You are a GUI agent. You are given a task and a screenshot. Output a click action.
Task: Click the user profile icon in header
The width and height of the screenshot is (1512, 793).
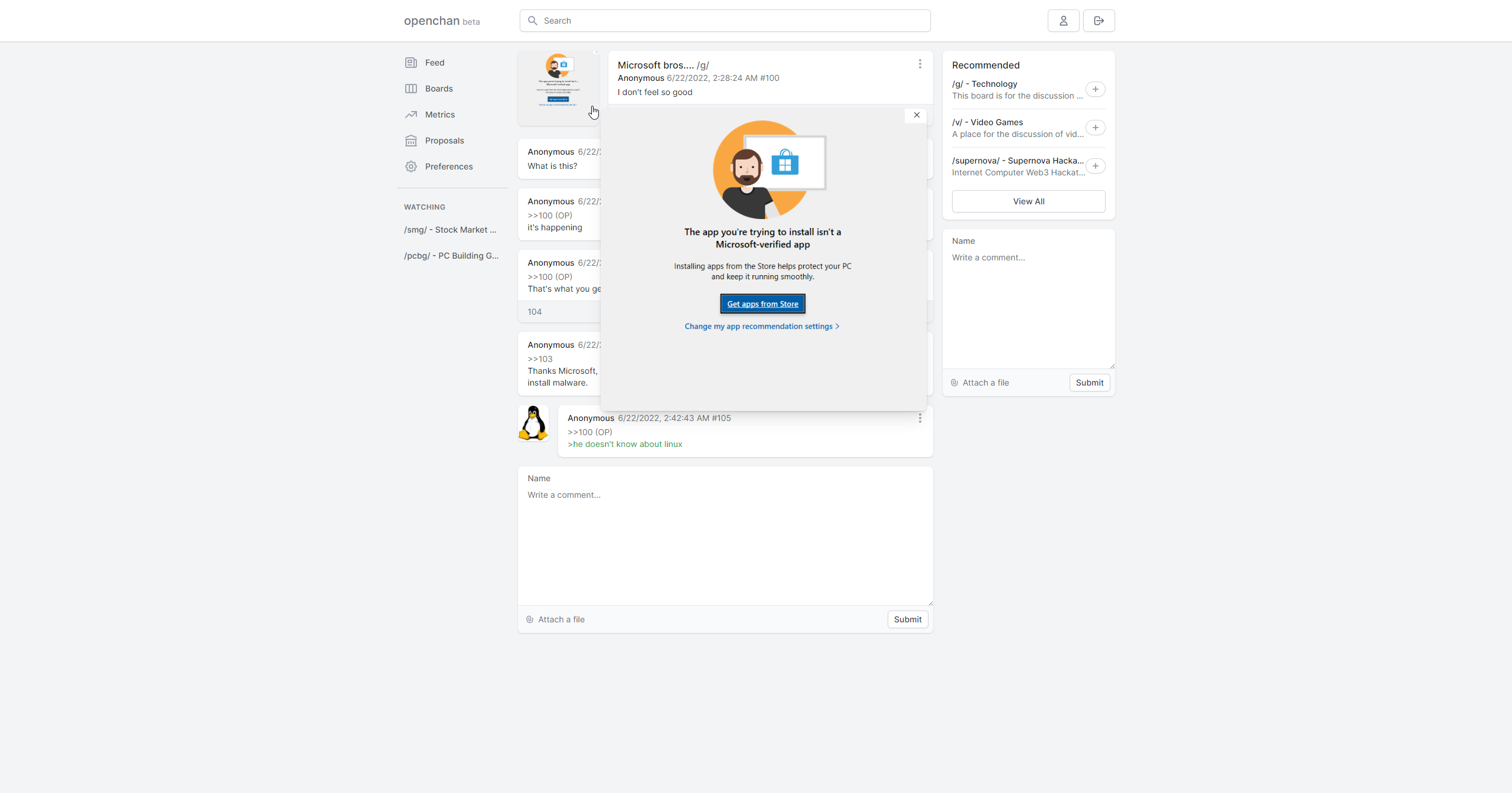[1063, 21]
